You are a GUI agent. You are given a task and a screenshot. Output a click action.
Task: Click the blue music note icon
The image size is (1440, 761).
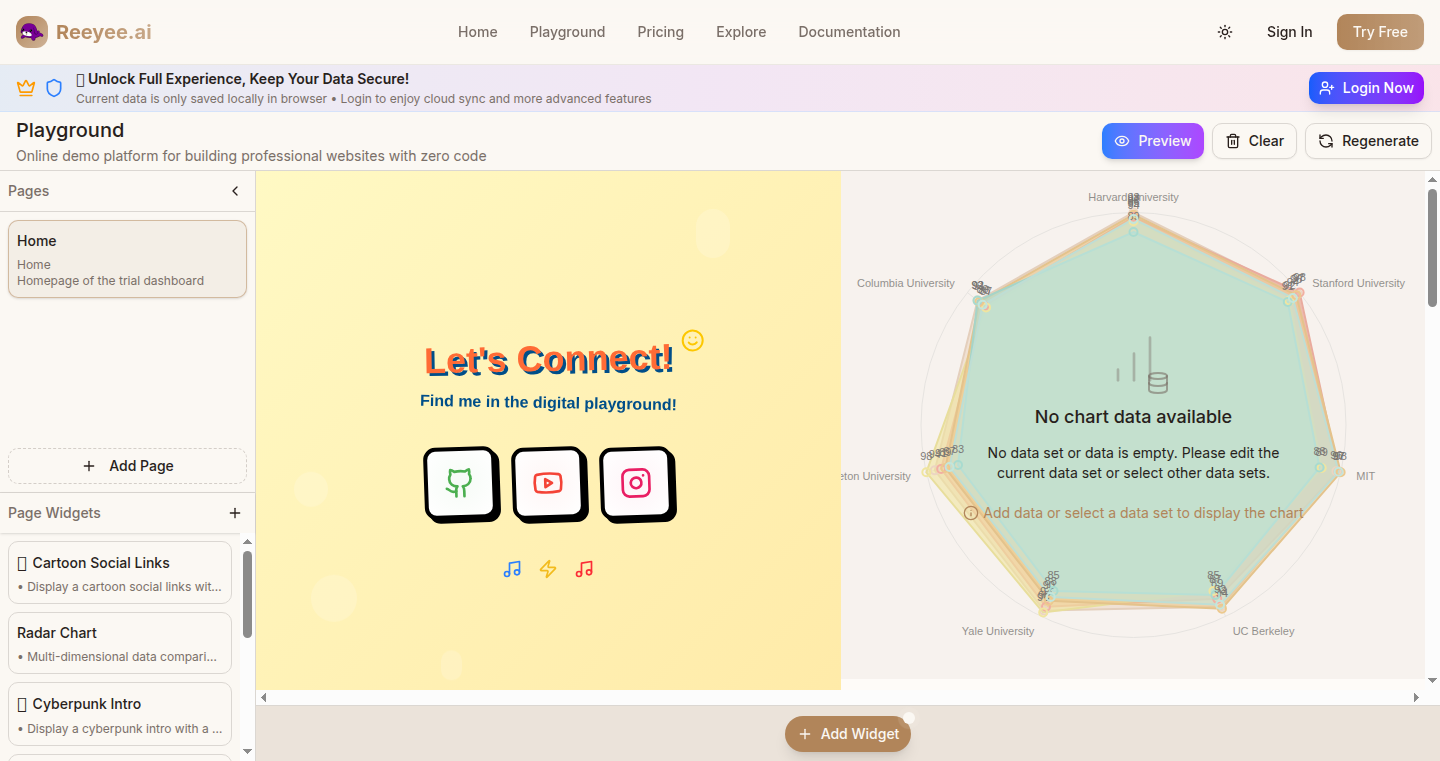click(512, 569)
